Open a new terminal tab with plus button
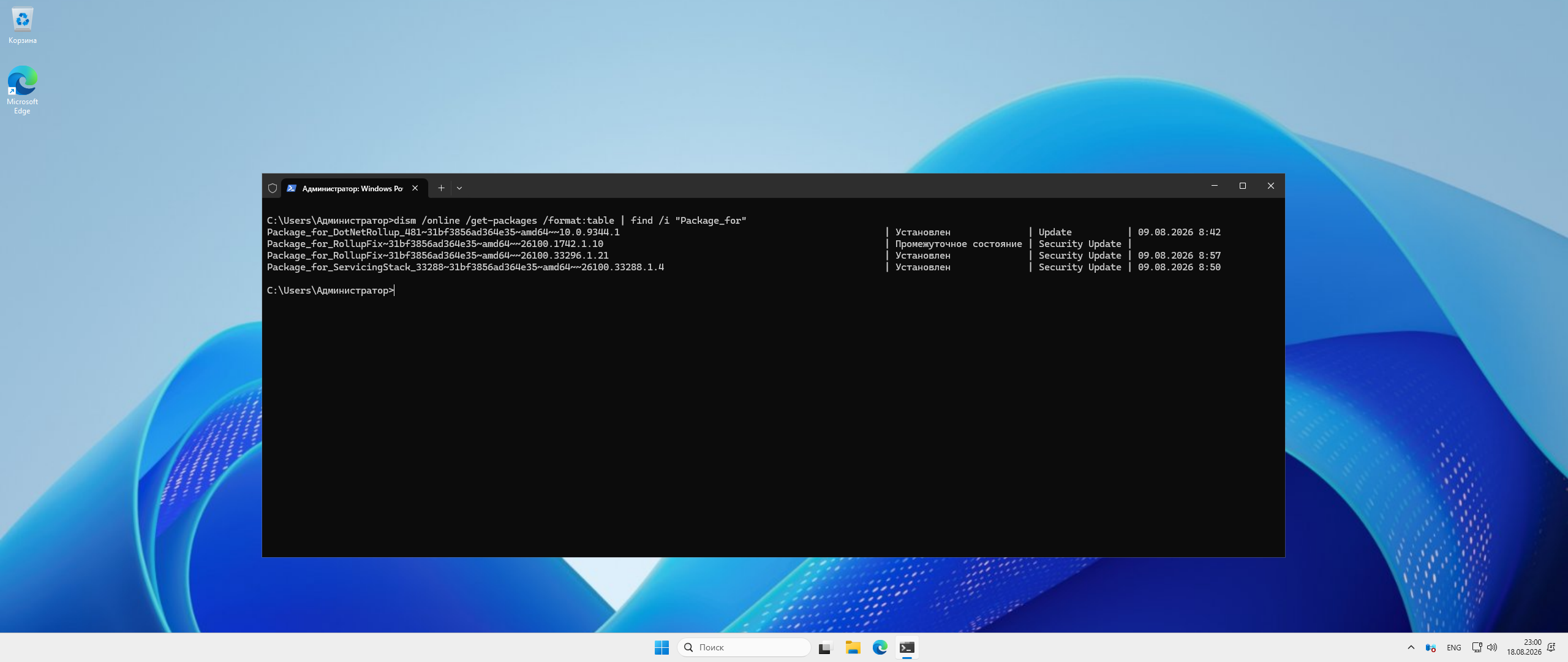1568x662 pixels. point(441,188)
